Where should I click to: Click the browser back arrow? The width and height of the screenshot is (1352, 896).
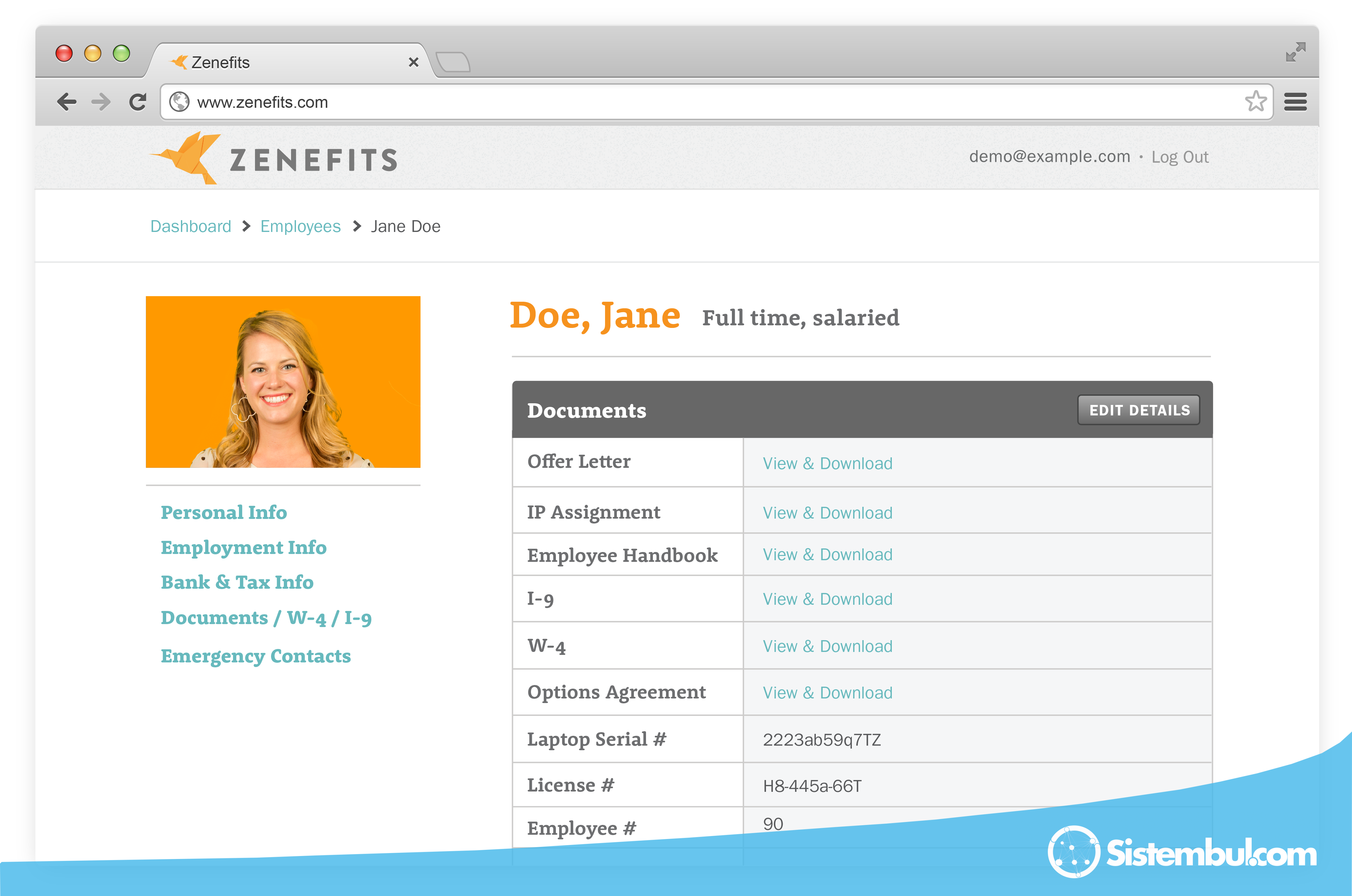pos(66,102)
